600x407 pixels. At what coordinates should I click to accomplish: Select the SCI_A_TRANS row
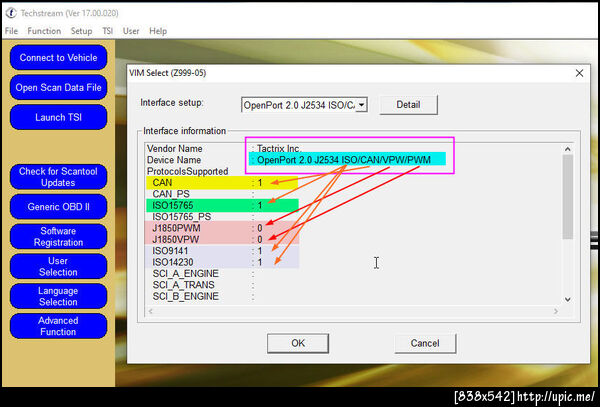tap(354, 285)
